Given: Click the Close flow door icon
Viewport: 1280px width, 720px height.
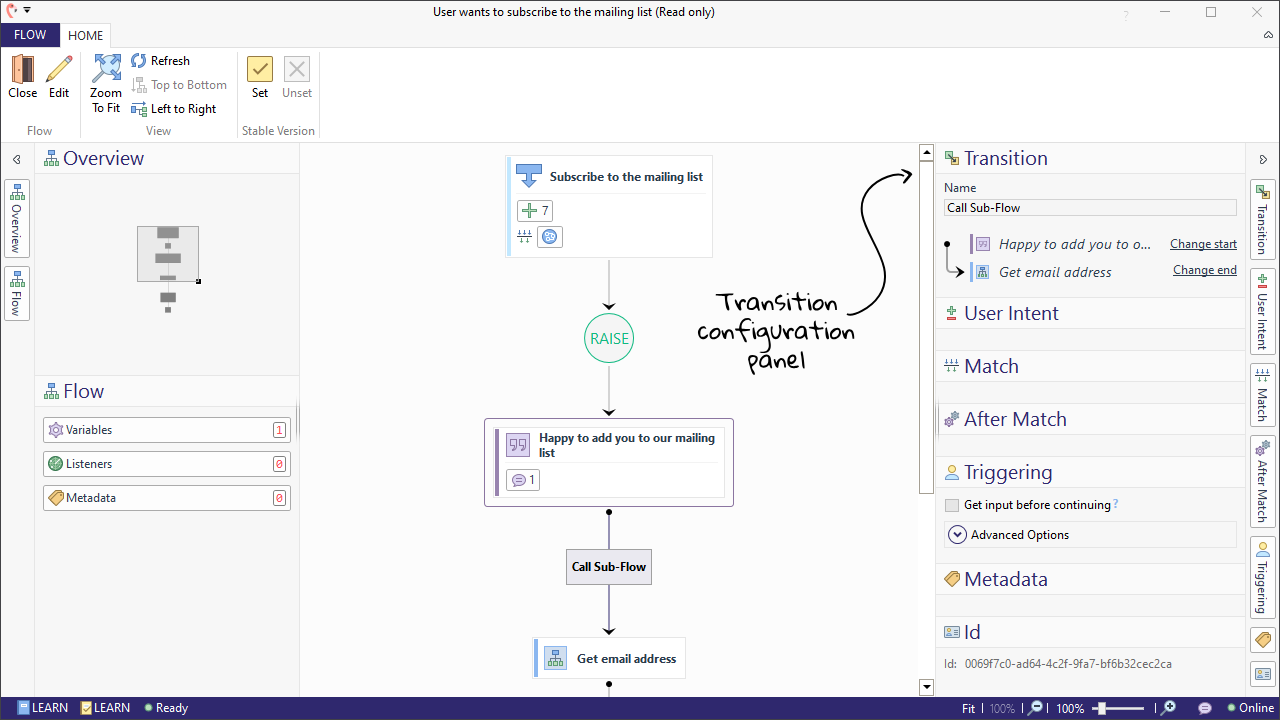Looking at the screenshot, I should coord(22,70).
